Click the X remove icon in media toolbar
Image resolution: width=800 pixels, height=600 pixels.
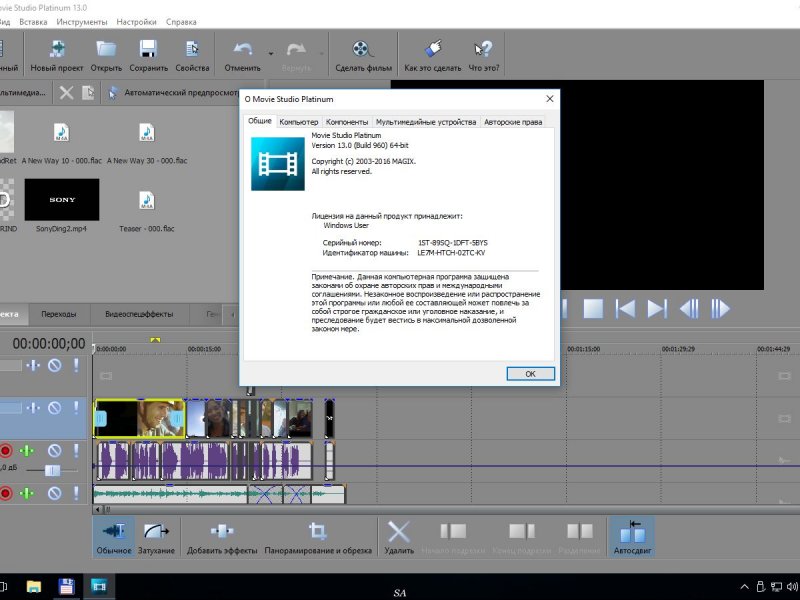tap(66, 93)
